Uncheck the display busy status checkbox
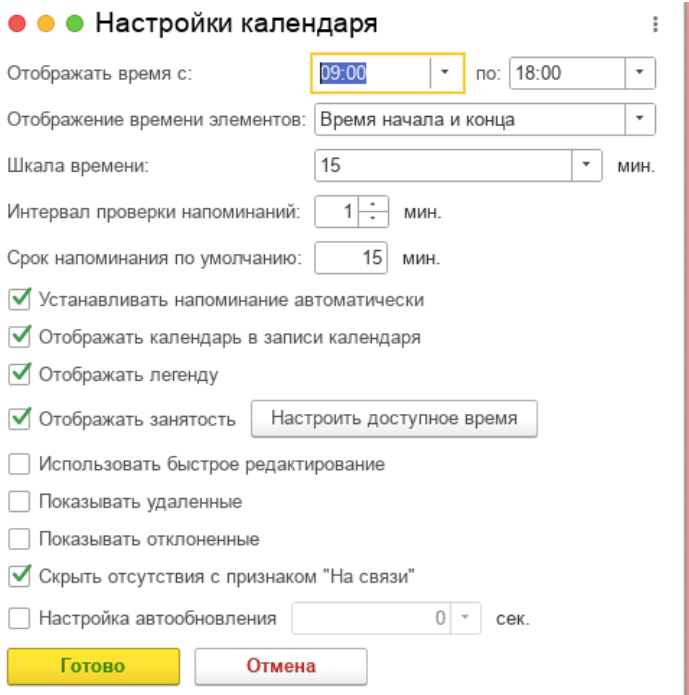 click(x=19, y=419)
